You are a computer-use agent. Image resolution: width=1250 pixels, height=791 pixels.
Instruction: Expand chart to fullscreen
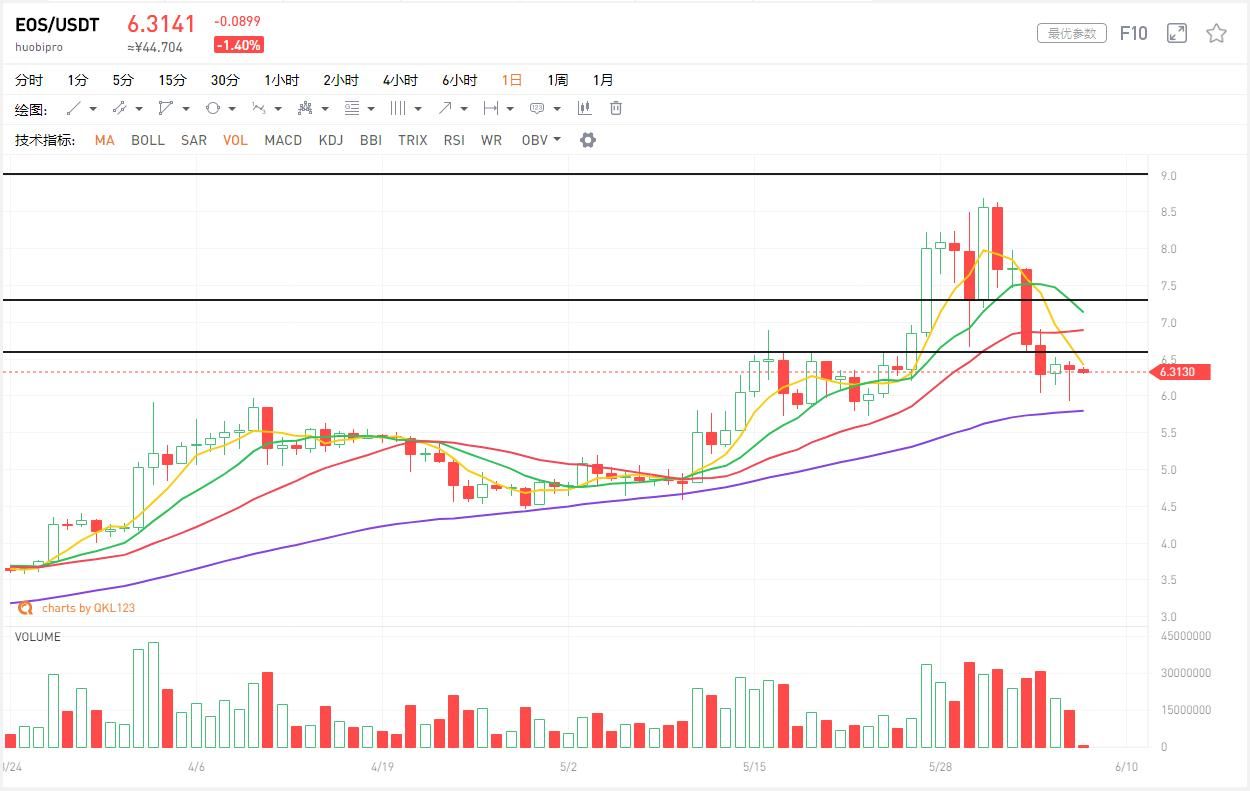(1177, 33)
